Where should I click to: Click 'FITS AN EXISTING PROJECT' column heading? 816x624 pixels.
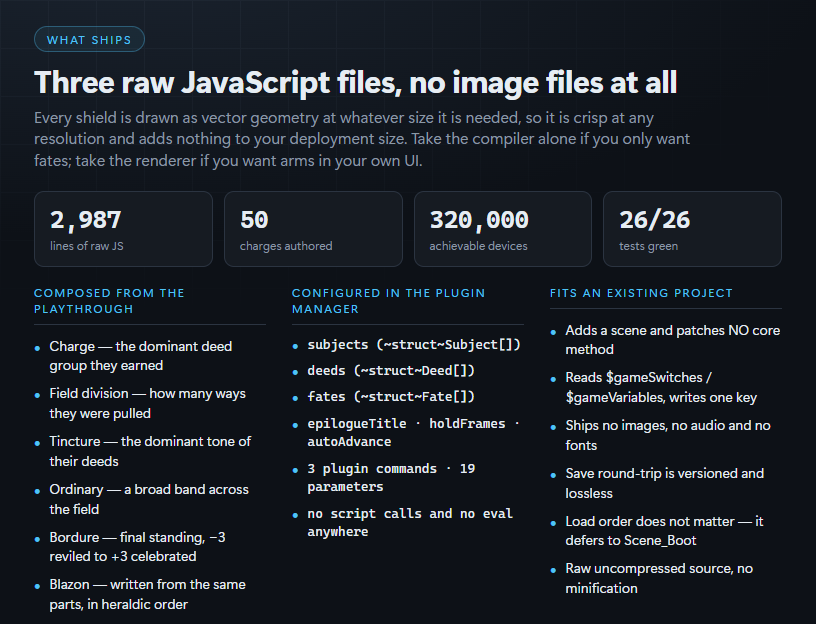tap(641, 293)
